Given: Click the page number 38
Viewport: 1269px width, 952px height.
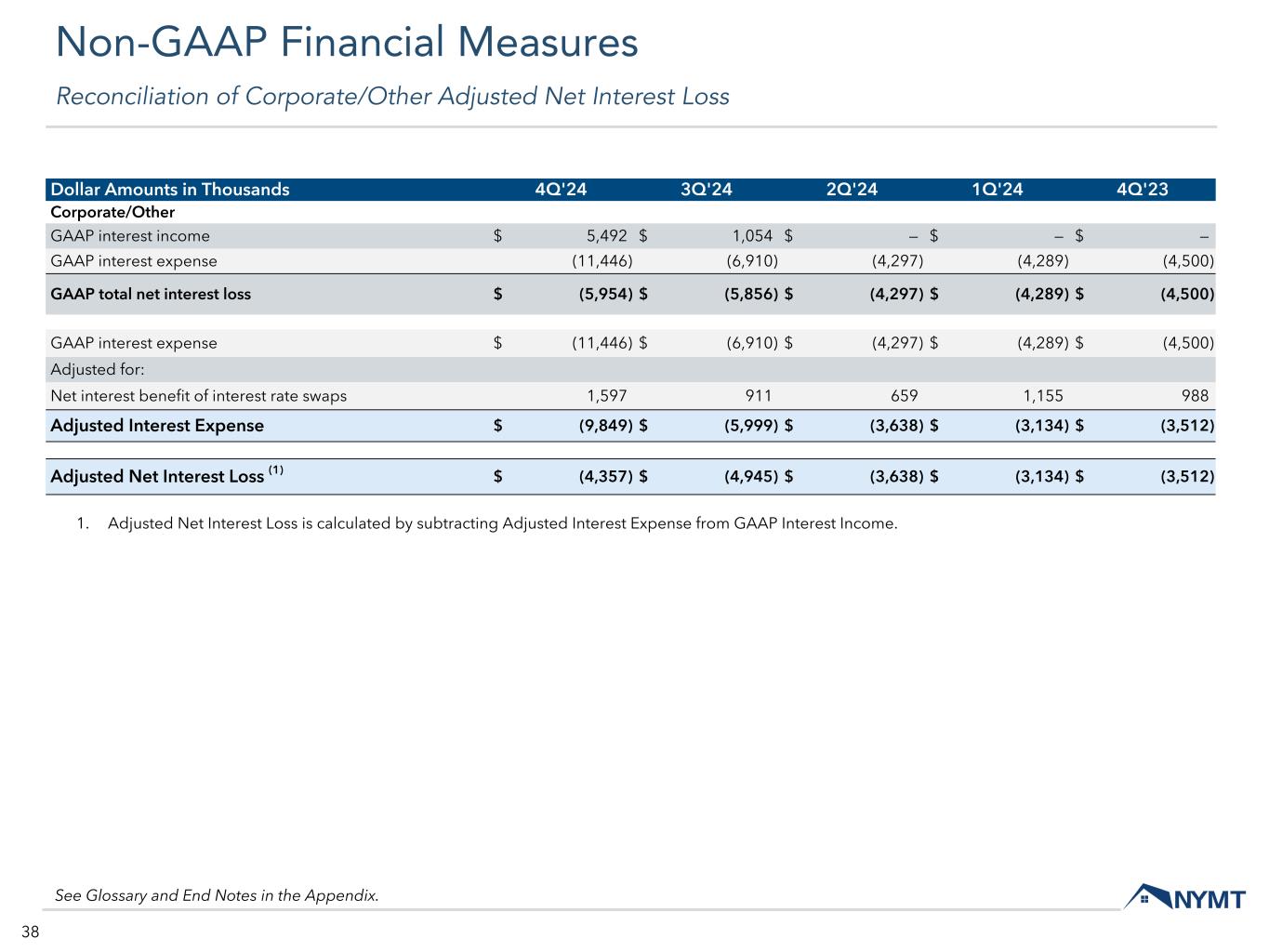Looking at the screenshot, I should point(31,932).
